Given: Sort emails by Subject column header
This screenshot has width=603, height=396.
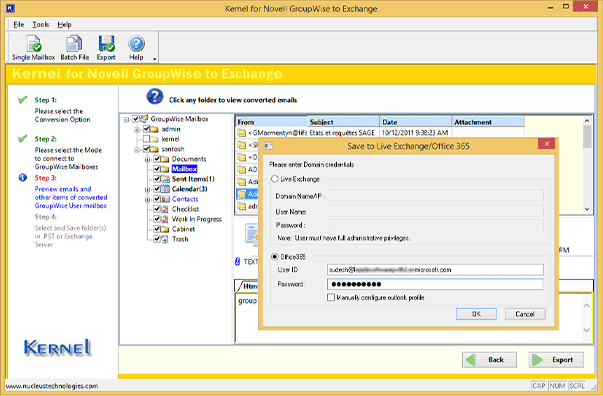Looking at the screenshot, I should click(344, 122).
